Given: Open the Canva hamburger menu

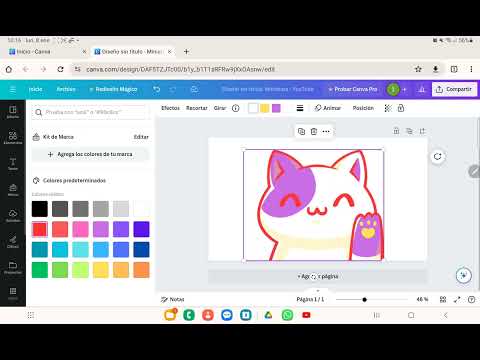Looking at the screenshot, I should 13,89.
